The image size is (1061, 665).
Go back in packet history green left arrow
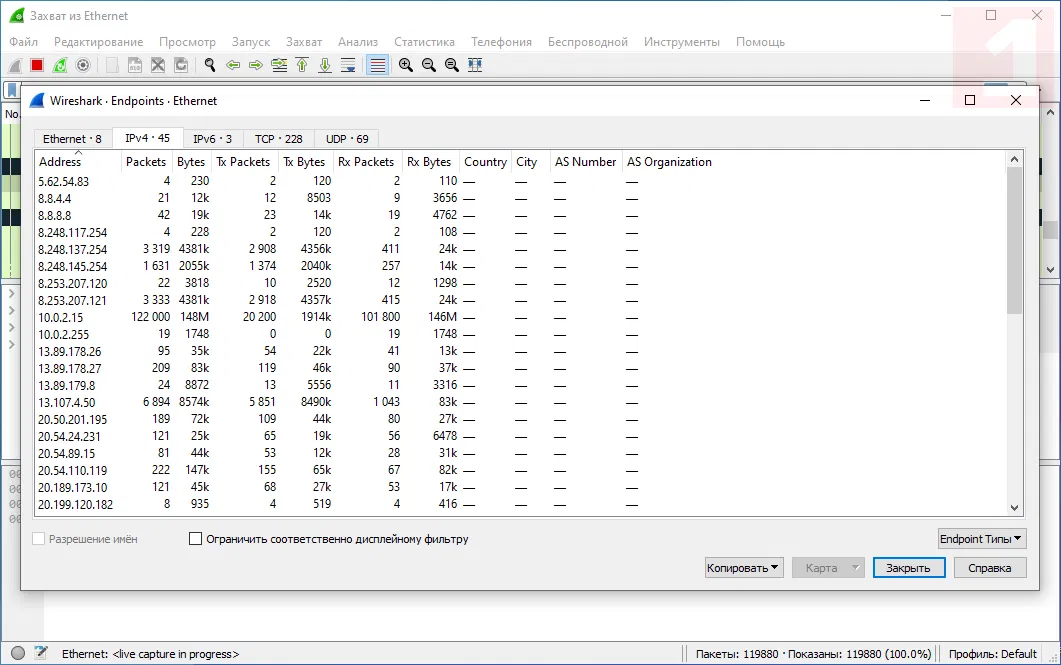[x=233, y=65]
